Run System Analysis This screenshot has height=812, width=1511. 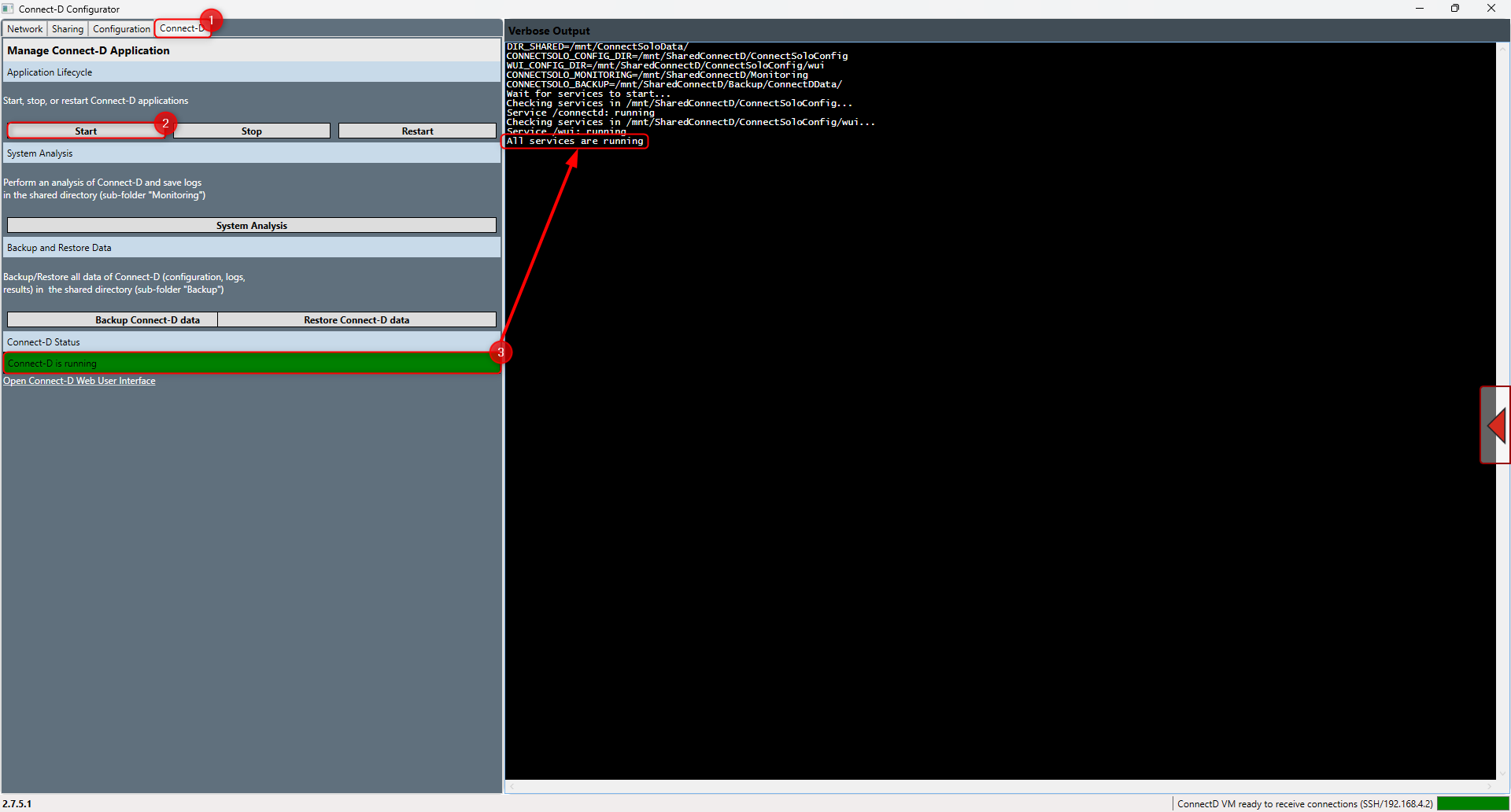tap(252, 226)
